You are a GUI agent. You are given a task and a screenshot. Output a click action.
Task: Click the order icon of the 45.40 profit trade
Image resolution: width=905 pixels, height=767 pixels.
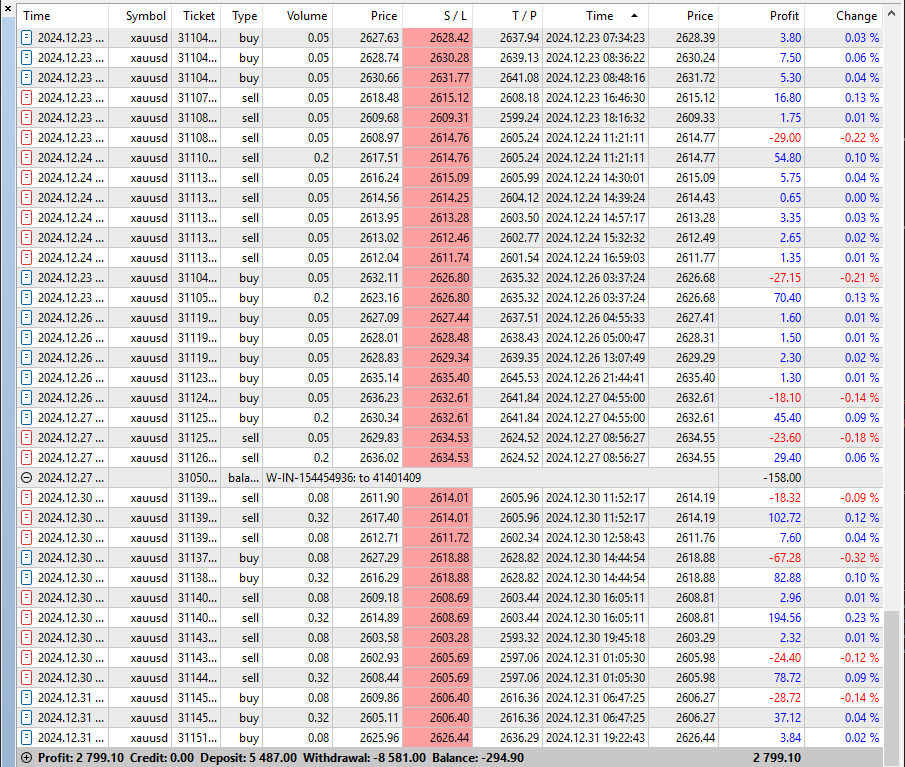point(27,418)
